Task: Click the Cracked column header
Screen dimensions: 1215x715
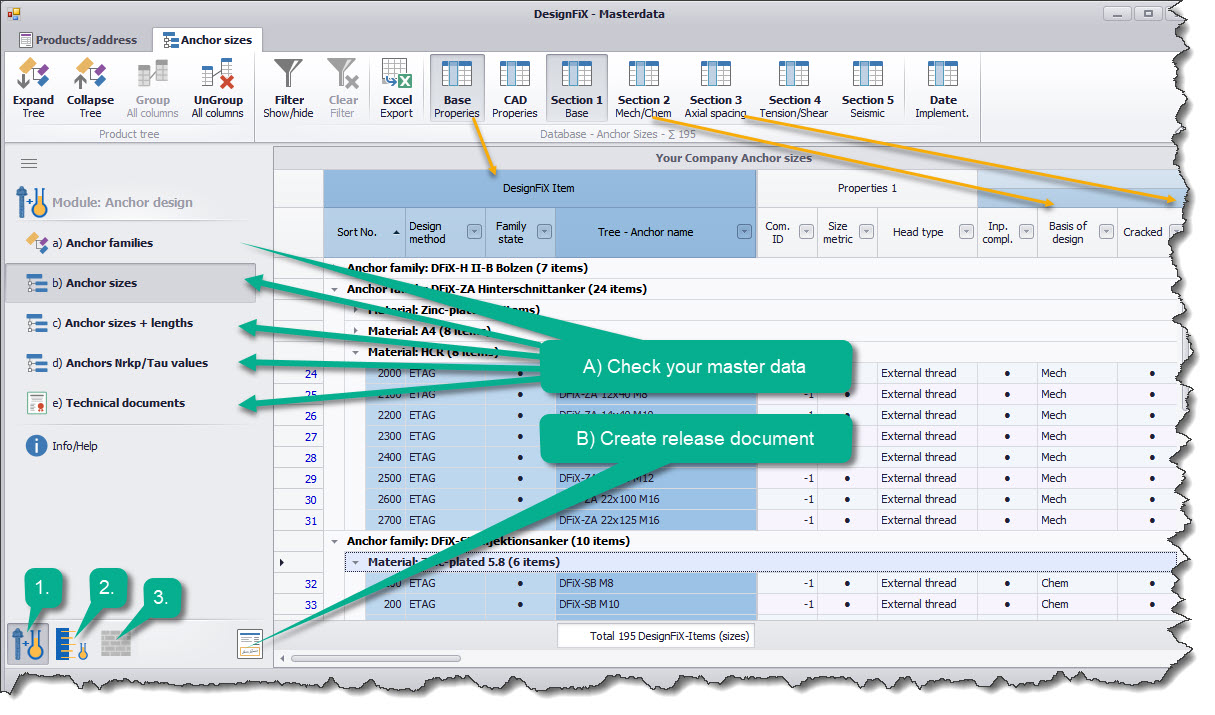Action: pos(1143,232)
